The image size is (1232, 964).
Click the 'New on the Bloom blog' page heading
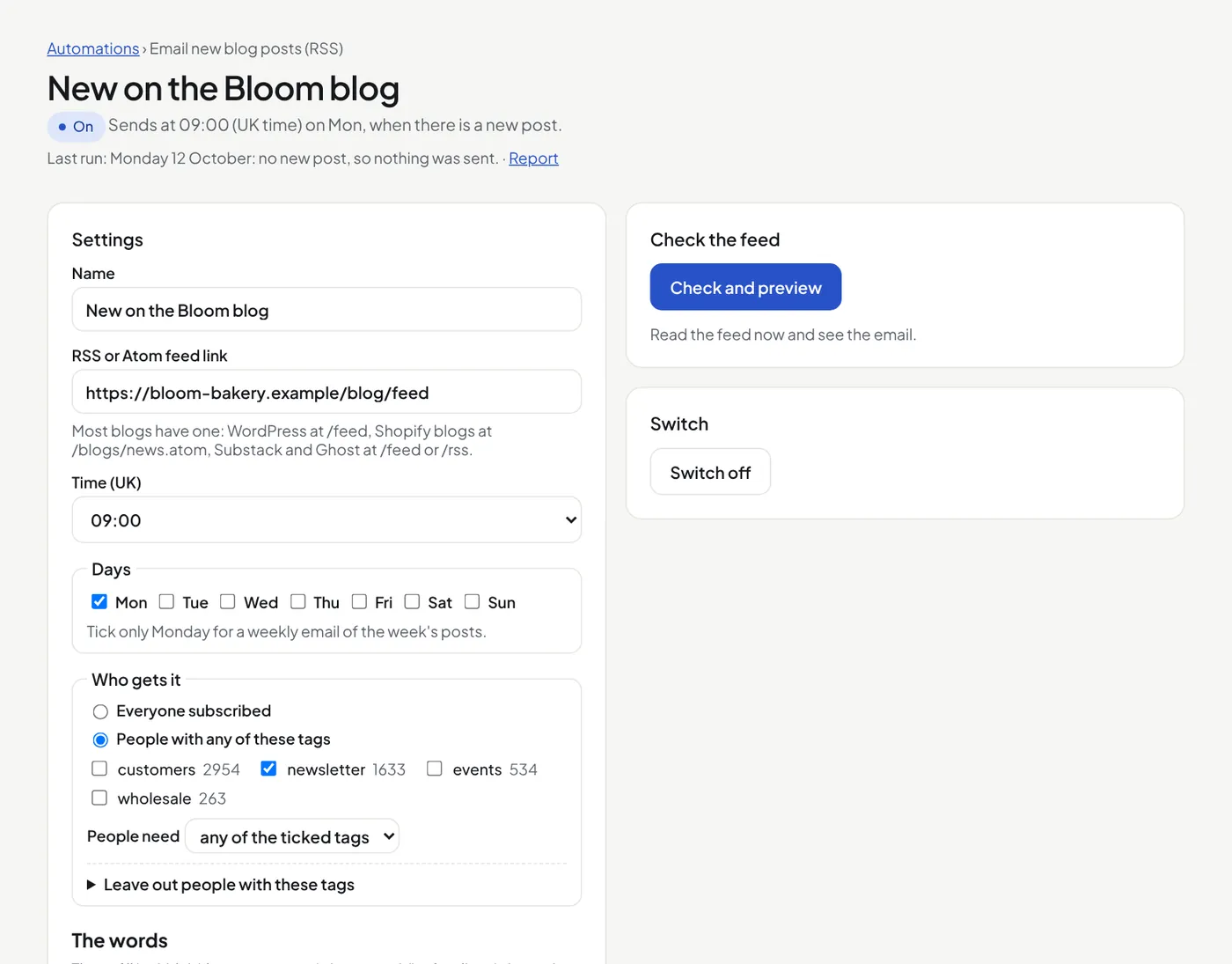224,89
